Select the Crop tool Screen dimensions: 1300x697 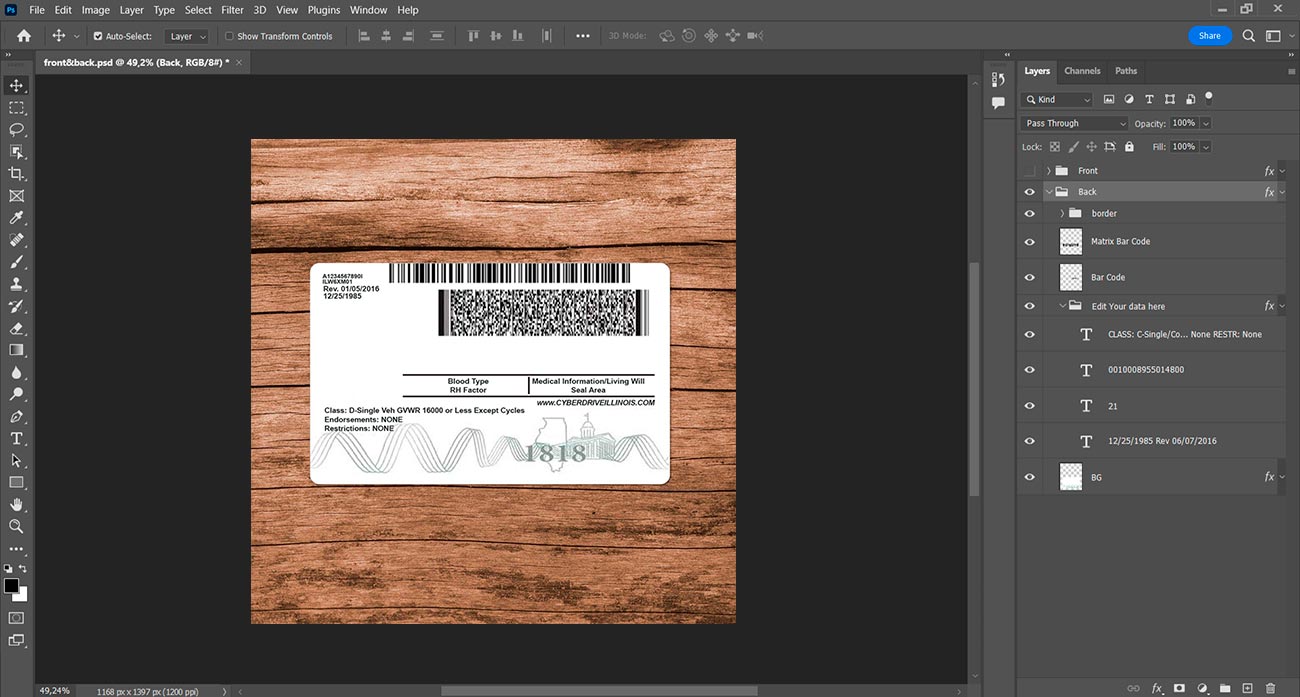tap(16, 174)
